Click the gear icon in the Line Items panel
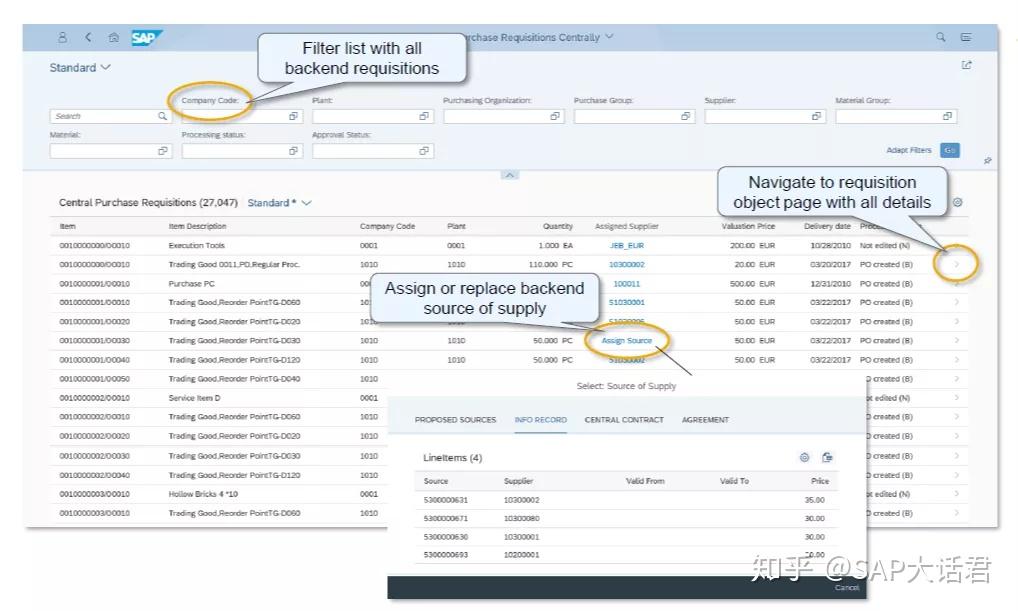Image resolution: width=1018 pixels, height=611 pixels. point(804,457)
